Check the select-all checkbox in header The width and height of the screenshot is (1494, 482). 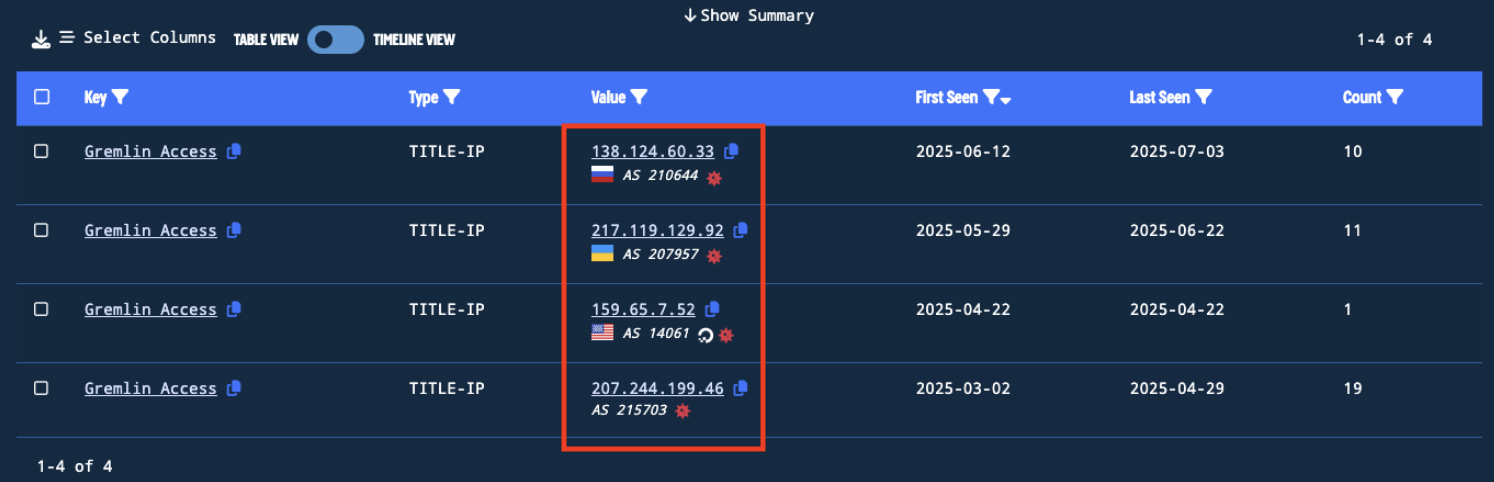41,97
